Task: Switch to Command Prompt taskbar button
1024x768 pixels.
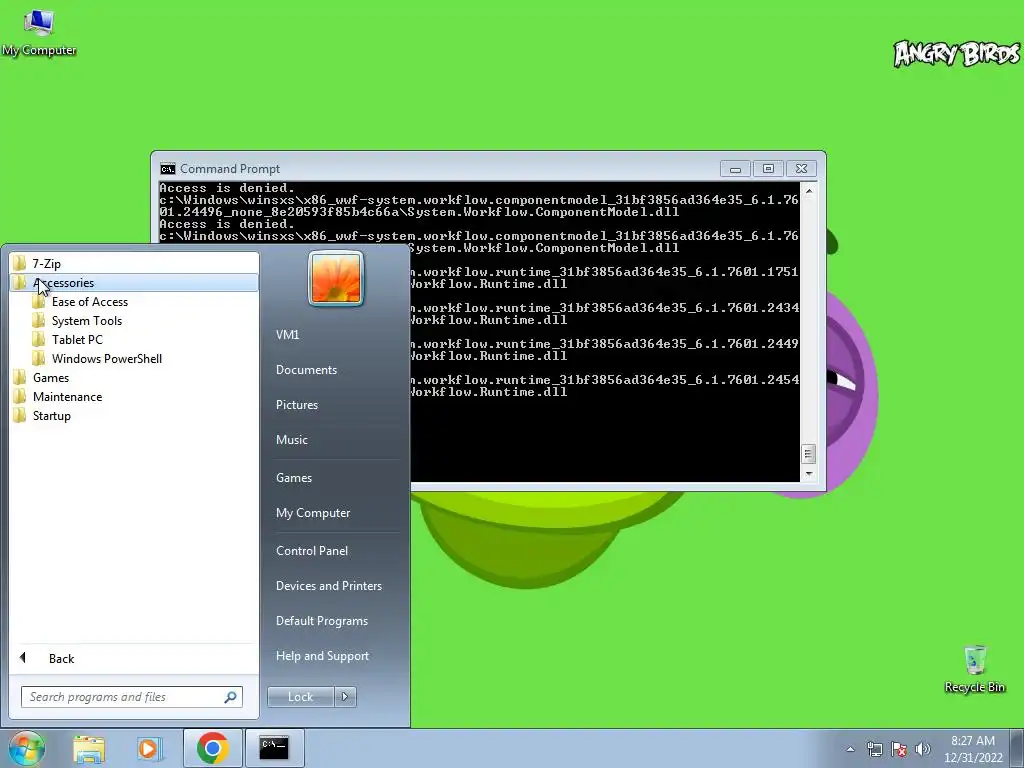Action: tap(274, 748)
